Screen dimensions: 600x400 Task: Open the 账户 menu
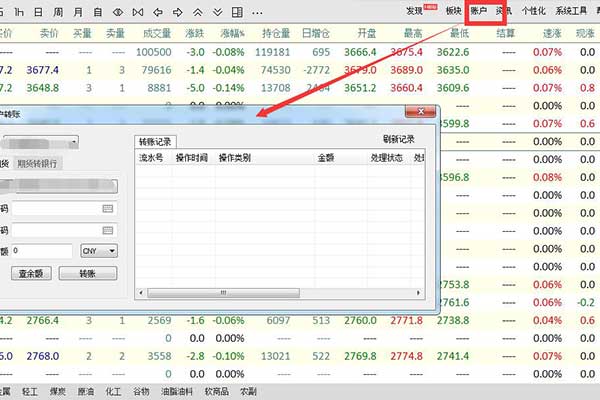click(478, 11)
